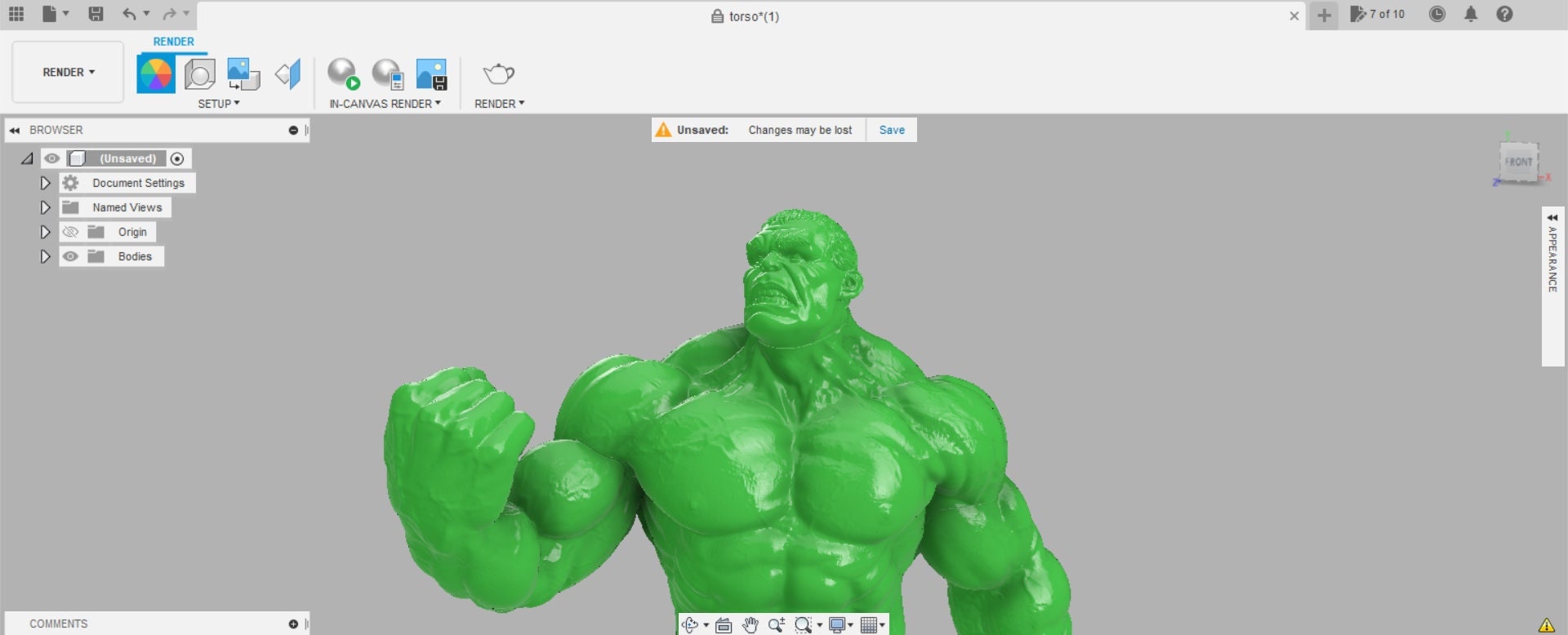Open the extensions counter 7 of 10

pos(1378,14)
